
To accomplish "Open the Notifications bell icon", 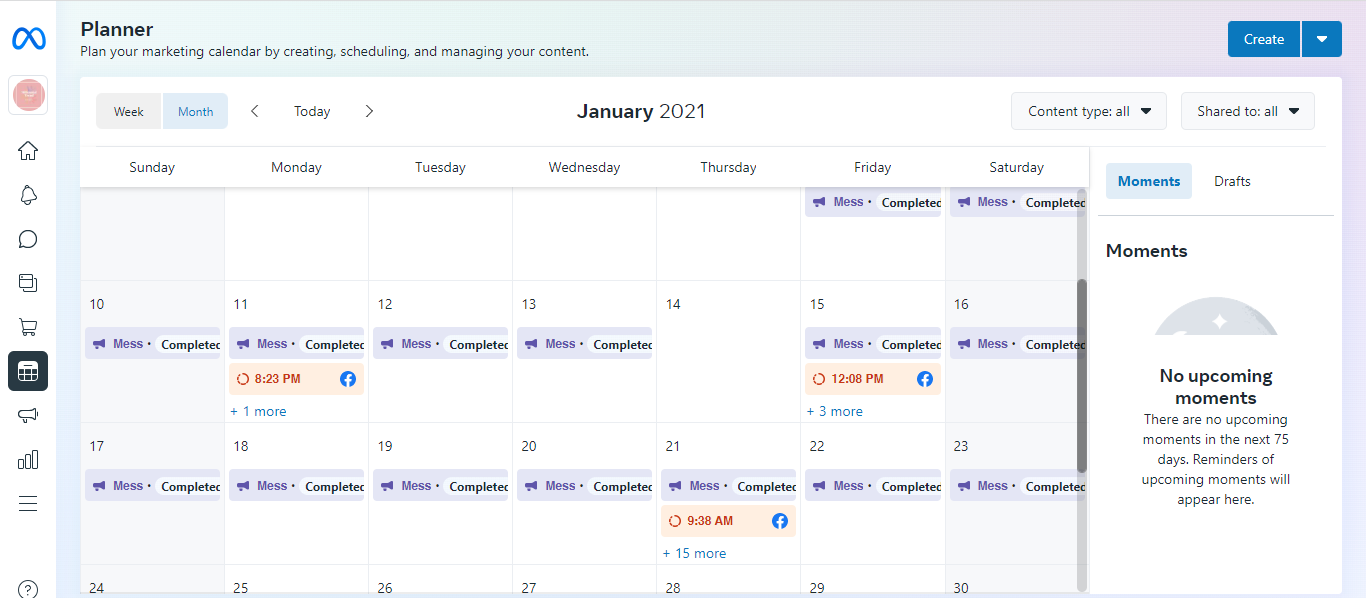I will [x=28, y=195].
